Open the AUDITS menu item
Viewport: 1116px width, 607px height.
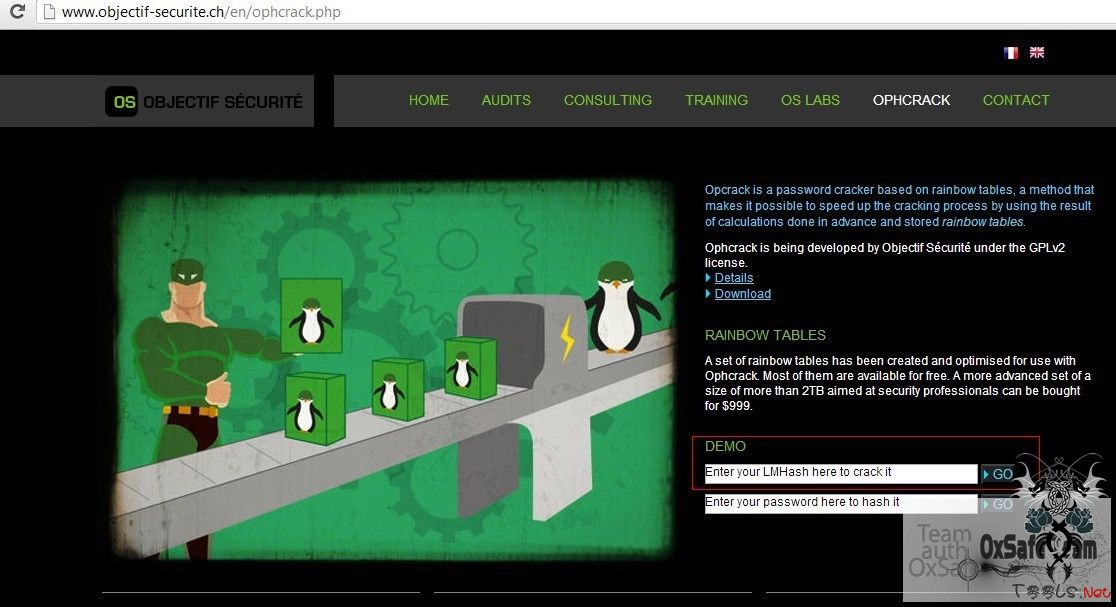[x=506, y=100]
